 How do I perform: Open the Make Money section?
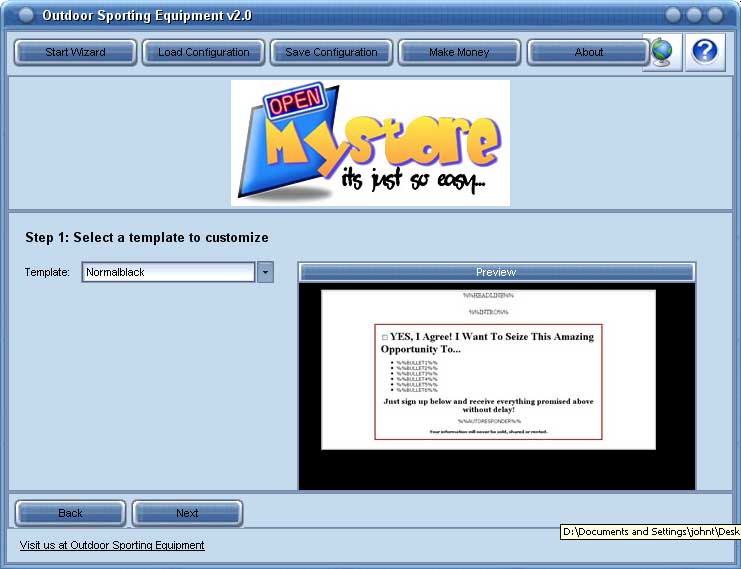459,52
